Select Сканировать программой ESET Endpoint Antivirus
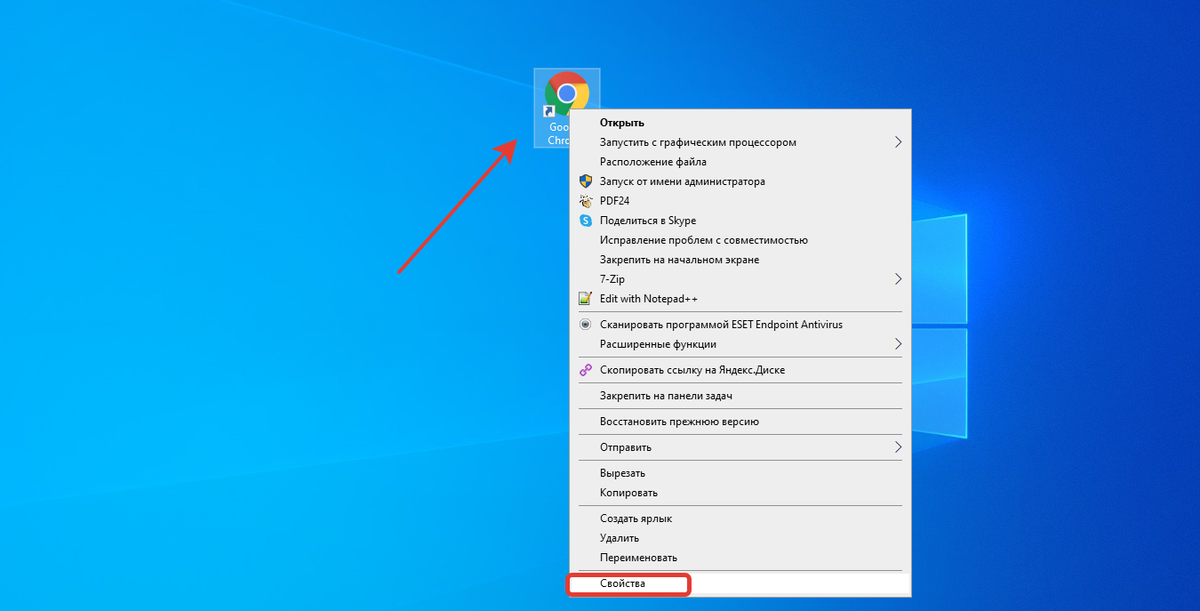Image resolution: width=1200 pixels, height=611 pixels. coord(740,324)
